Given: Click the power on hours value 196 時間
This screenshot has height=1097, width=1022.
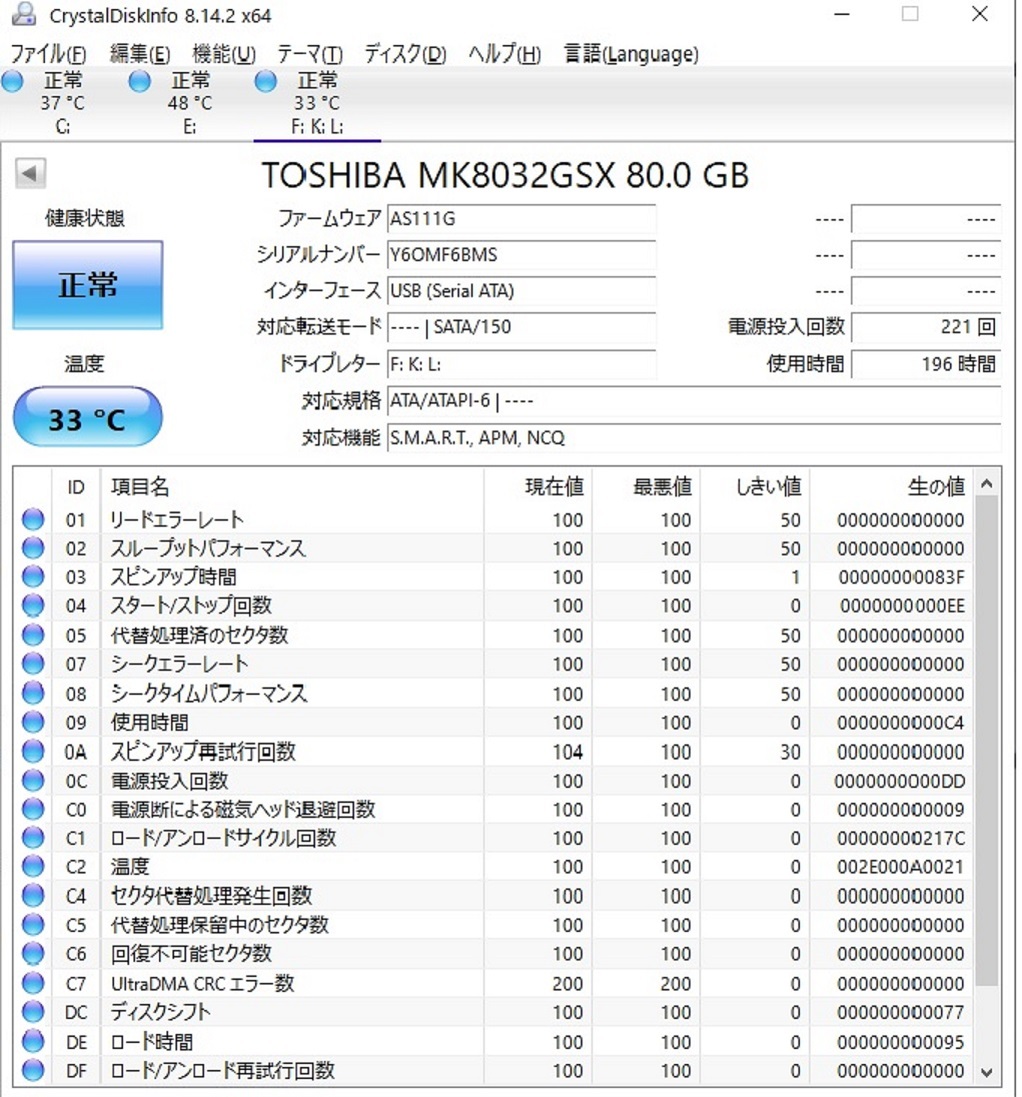Looking at the screenshot, I should [926, 364].
